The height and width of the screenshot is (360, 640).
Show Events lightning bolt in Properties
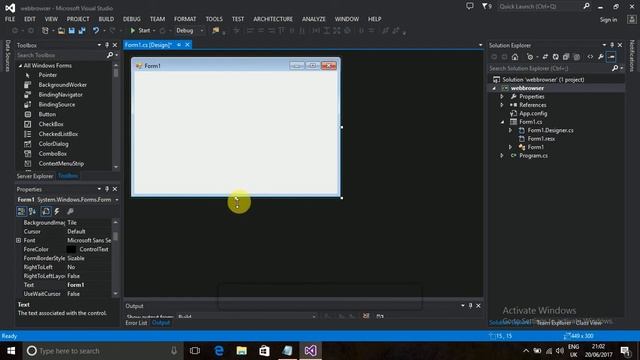pyautogui.click(x=57, y=211)
